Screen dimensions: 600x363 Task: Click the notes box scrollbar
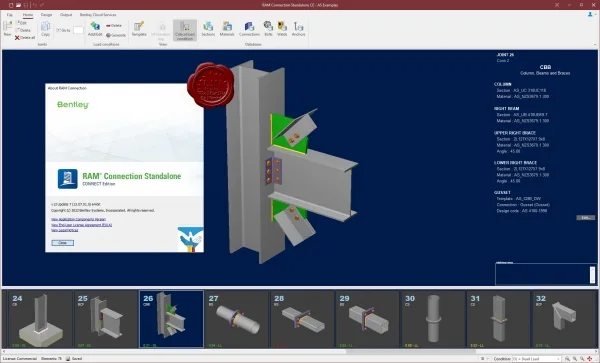(592, 275)
